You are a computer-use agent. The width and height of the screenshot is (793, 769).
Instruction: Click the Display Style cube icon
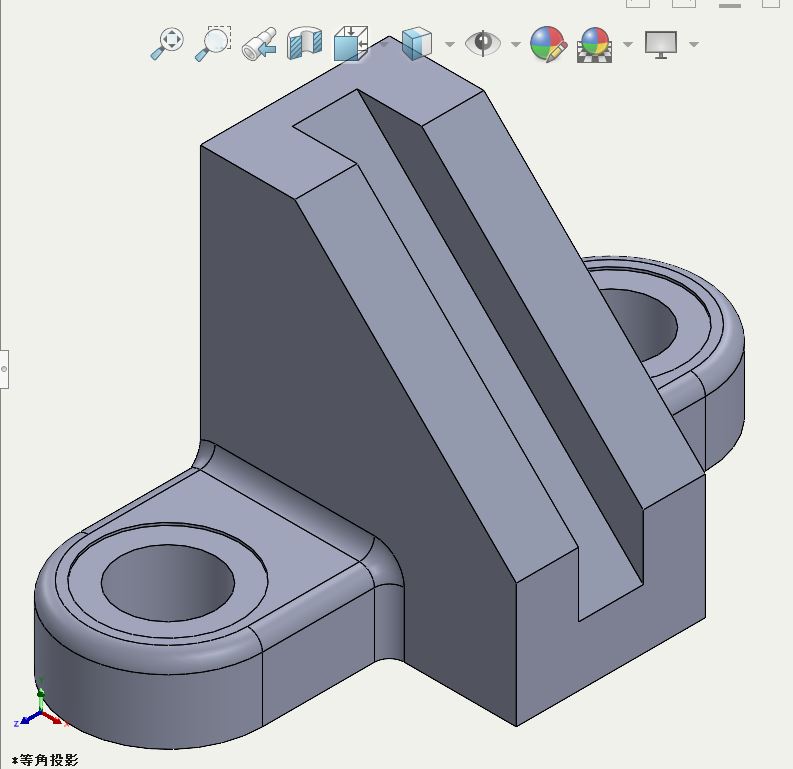(x=417, y=43)
